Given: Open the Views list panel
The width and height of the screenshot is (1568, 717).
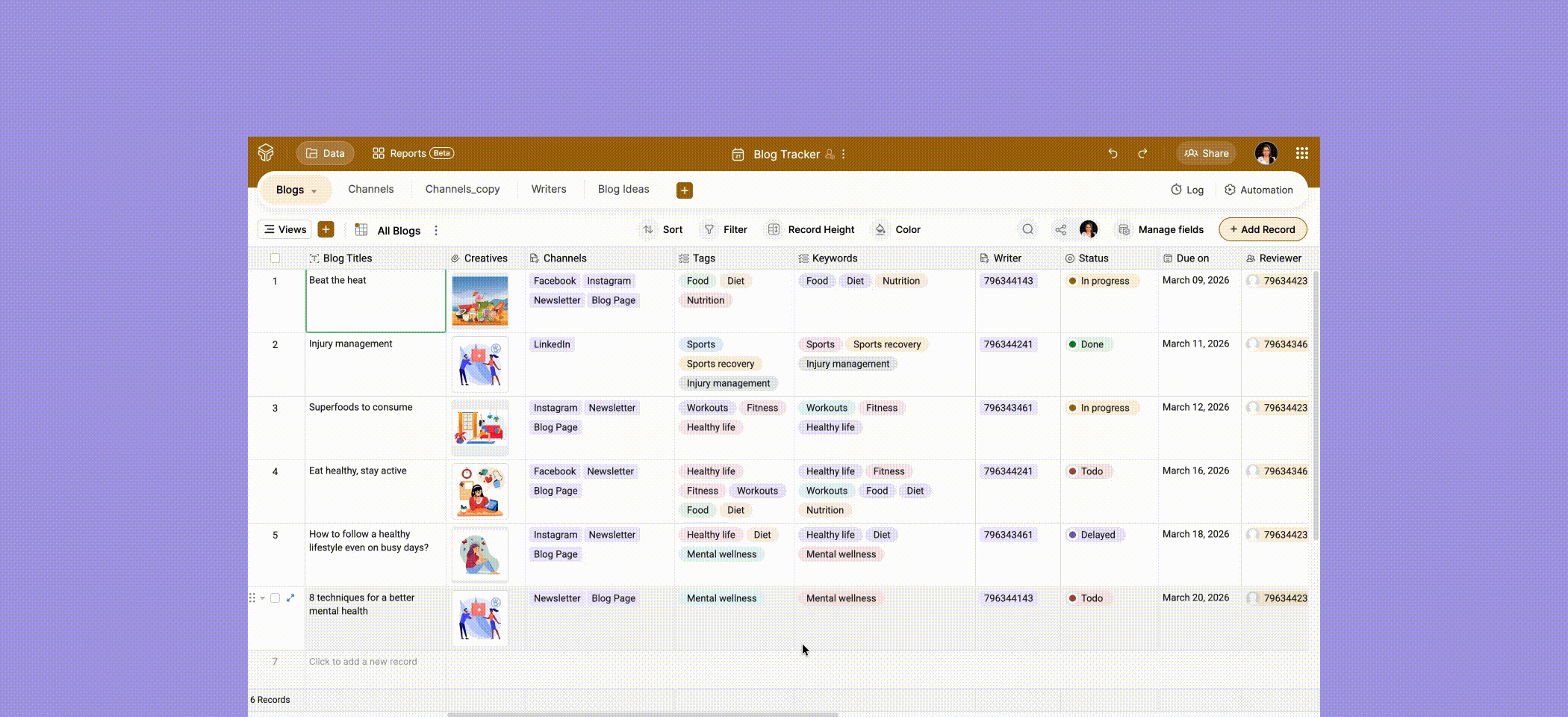Looking at the screenshot, I should (x=284, y=229).
